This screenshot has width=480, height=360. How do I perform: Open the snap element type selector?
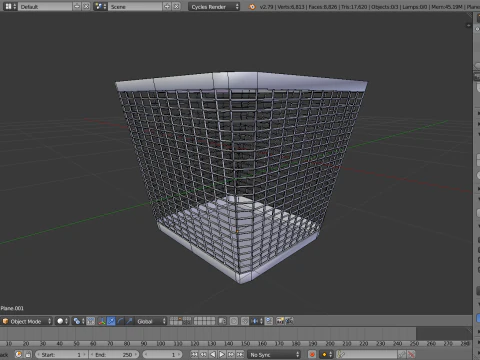coord(256,321)
